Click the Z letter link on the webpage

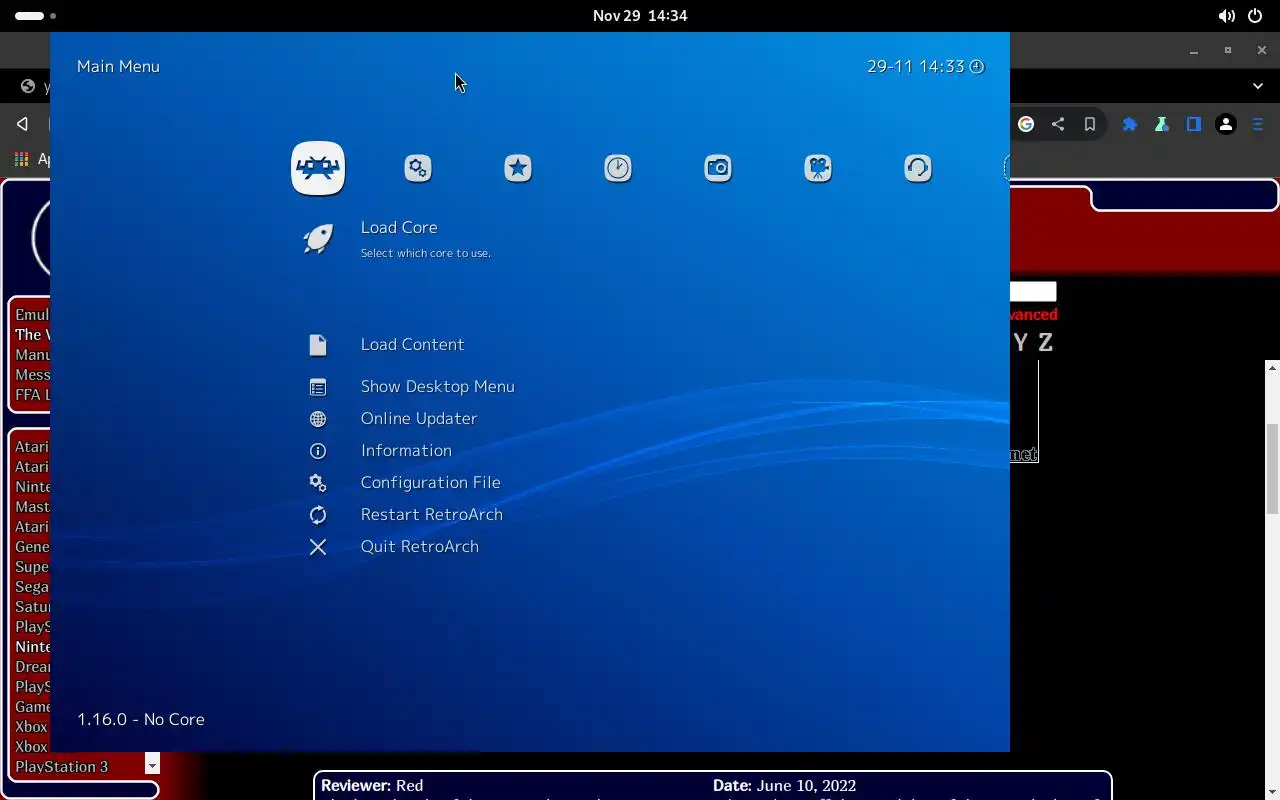1045,343
